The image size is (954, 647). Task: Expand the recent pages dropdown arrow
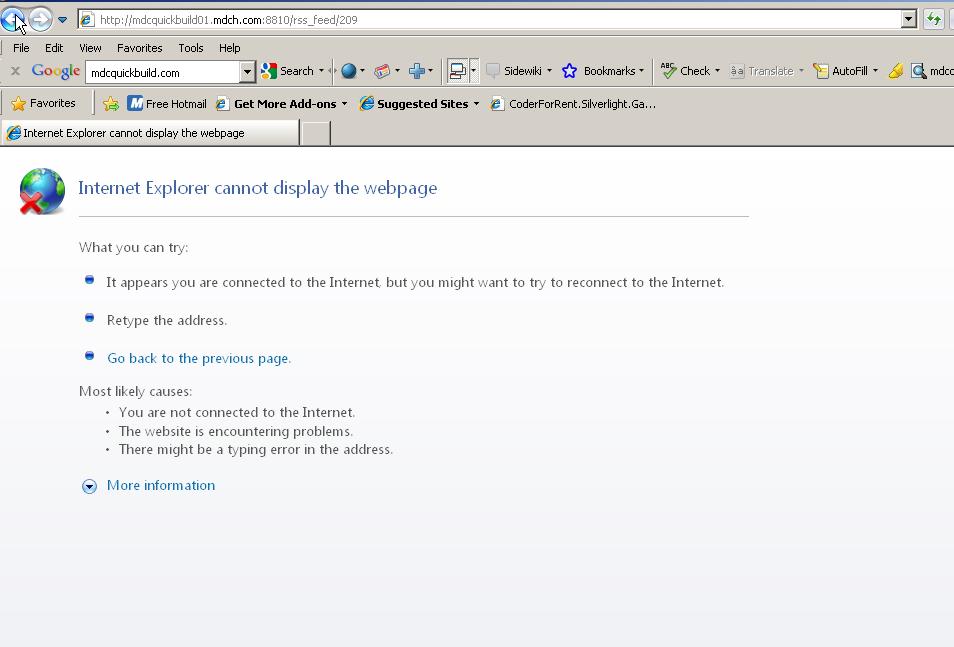(x=62, y=19)
